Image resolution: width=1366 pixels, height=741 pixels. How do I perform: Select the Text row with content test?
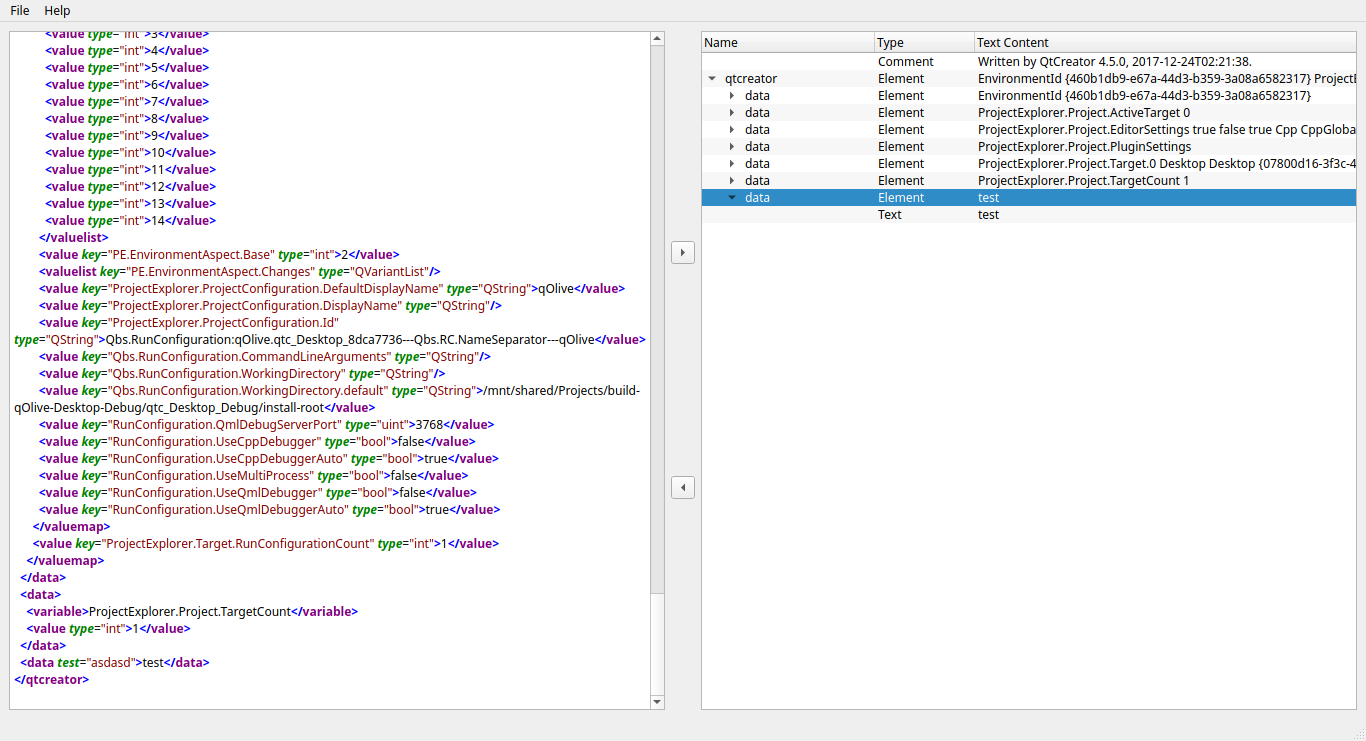[1029, 215]
